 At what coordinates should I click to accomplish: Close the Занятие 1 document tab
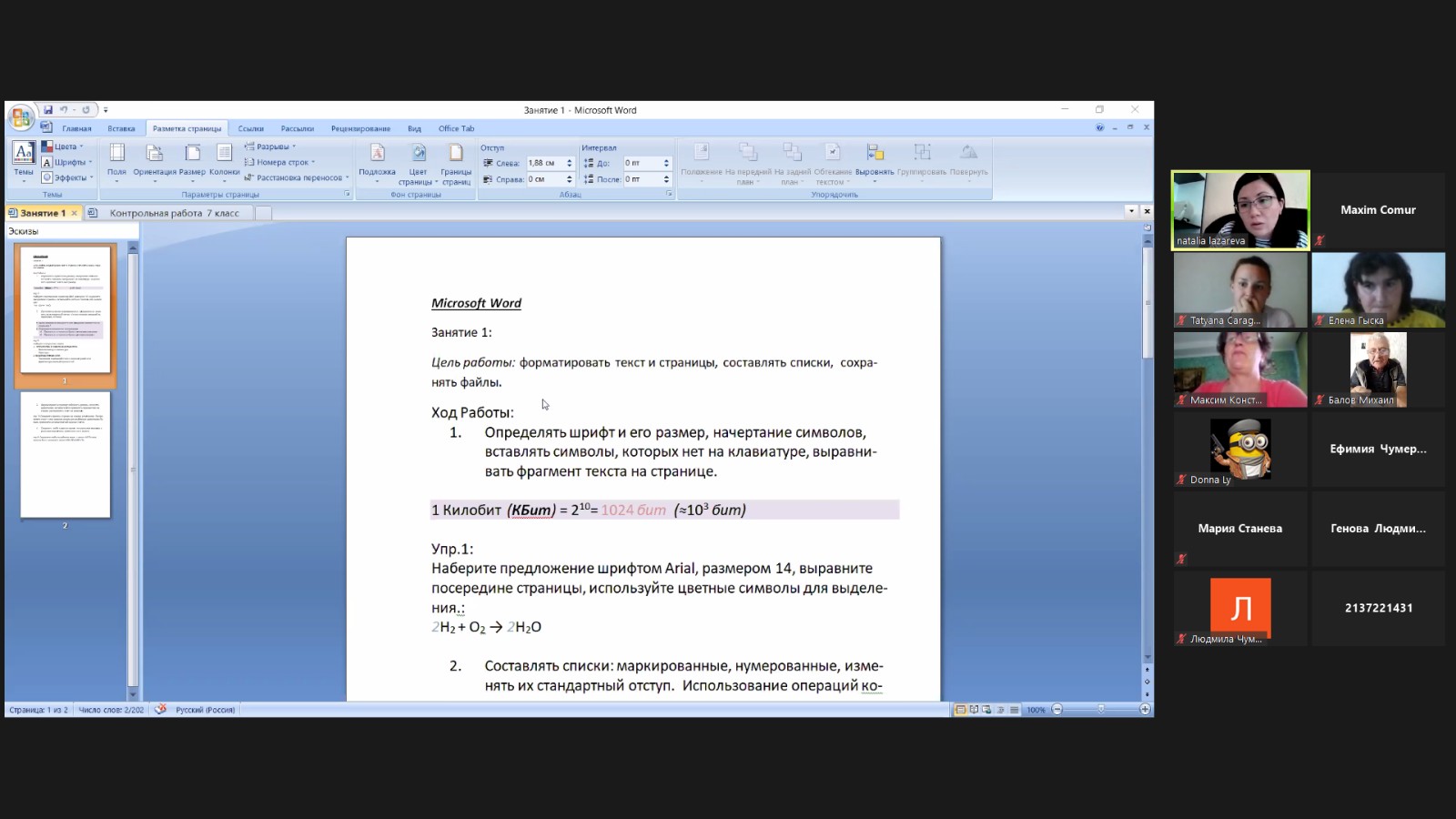coord(75,213)
